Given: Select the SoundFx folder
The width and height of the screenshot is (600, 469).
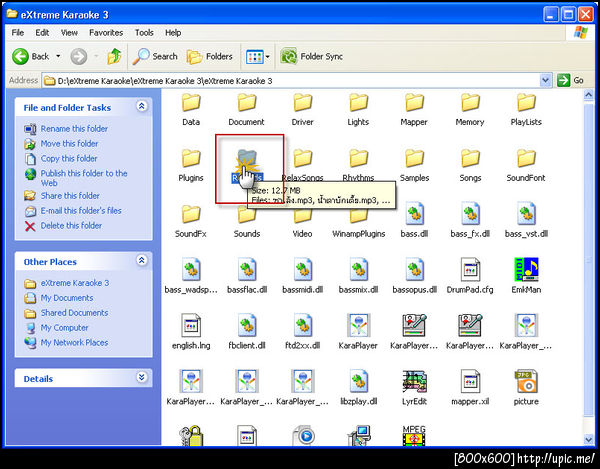Looking at the screenshot, I should (191, 221).
